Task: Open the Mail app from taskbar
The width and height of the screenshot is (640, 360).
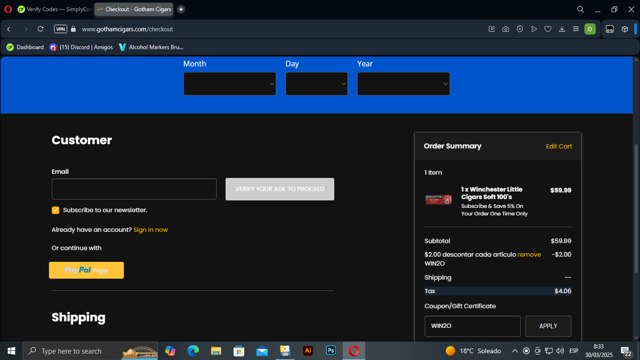Action: (262, 351)
